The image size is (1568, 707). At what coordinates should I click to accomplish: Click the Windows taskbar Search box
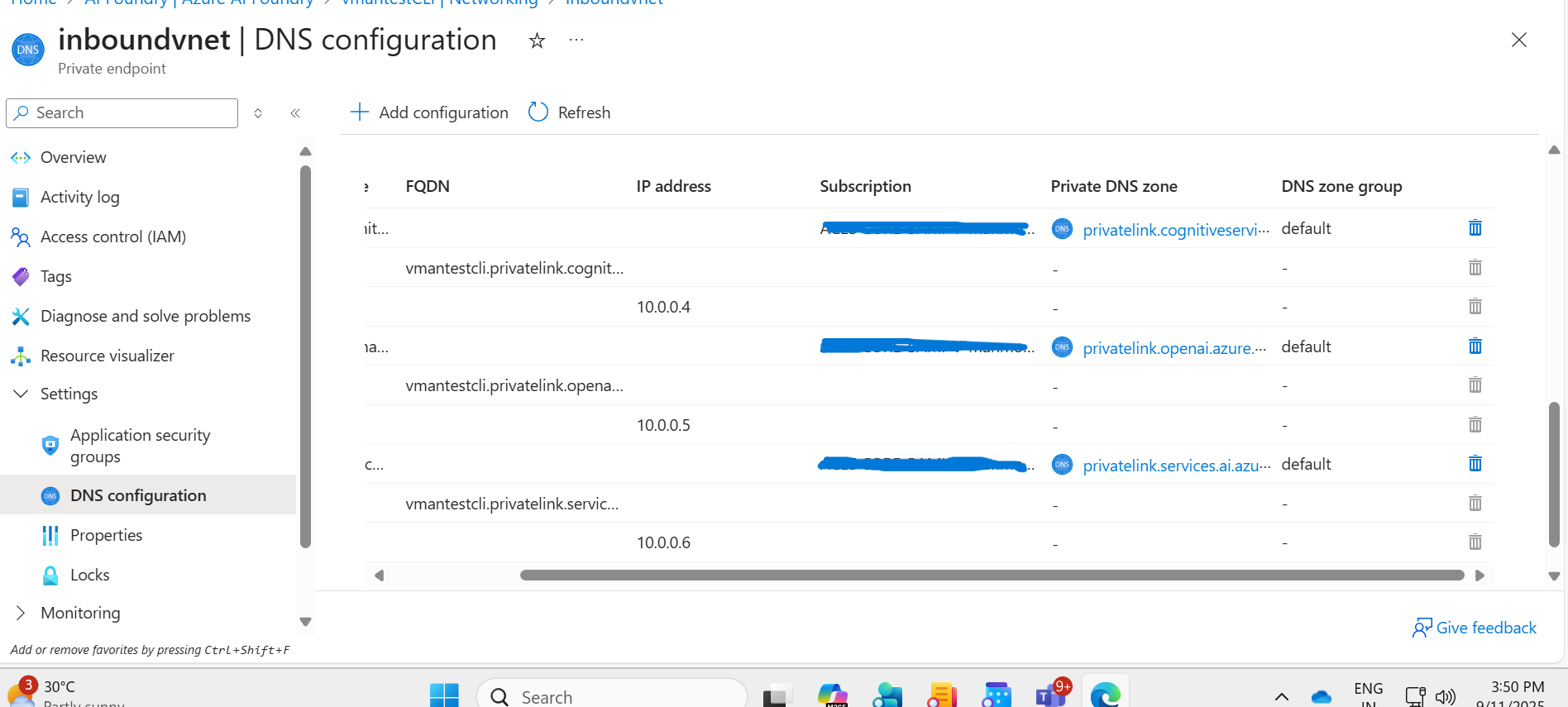click(612, 695)
